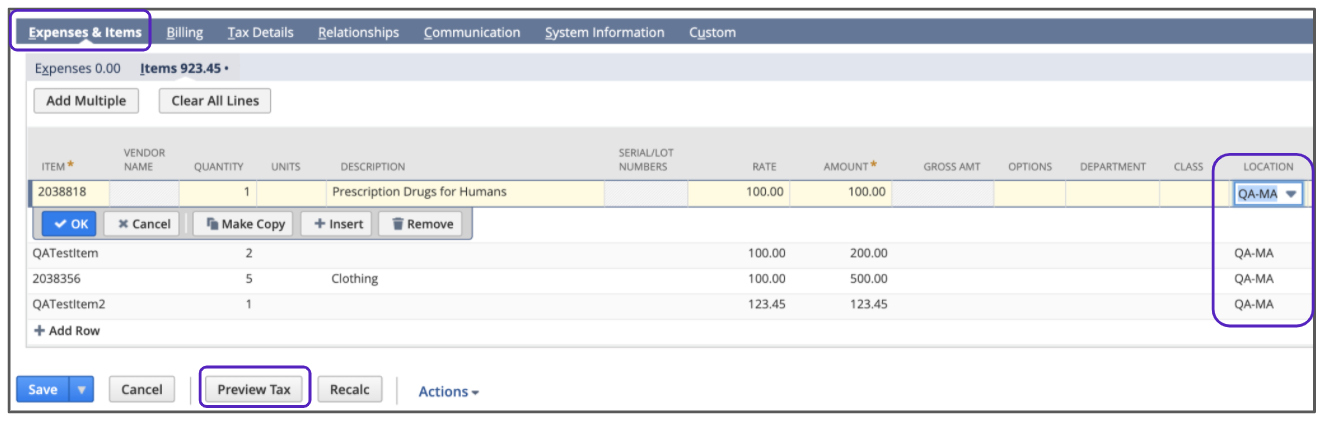
Task: Click the Description field of the edited line
Action: [x=465, y=192]
